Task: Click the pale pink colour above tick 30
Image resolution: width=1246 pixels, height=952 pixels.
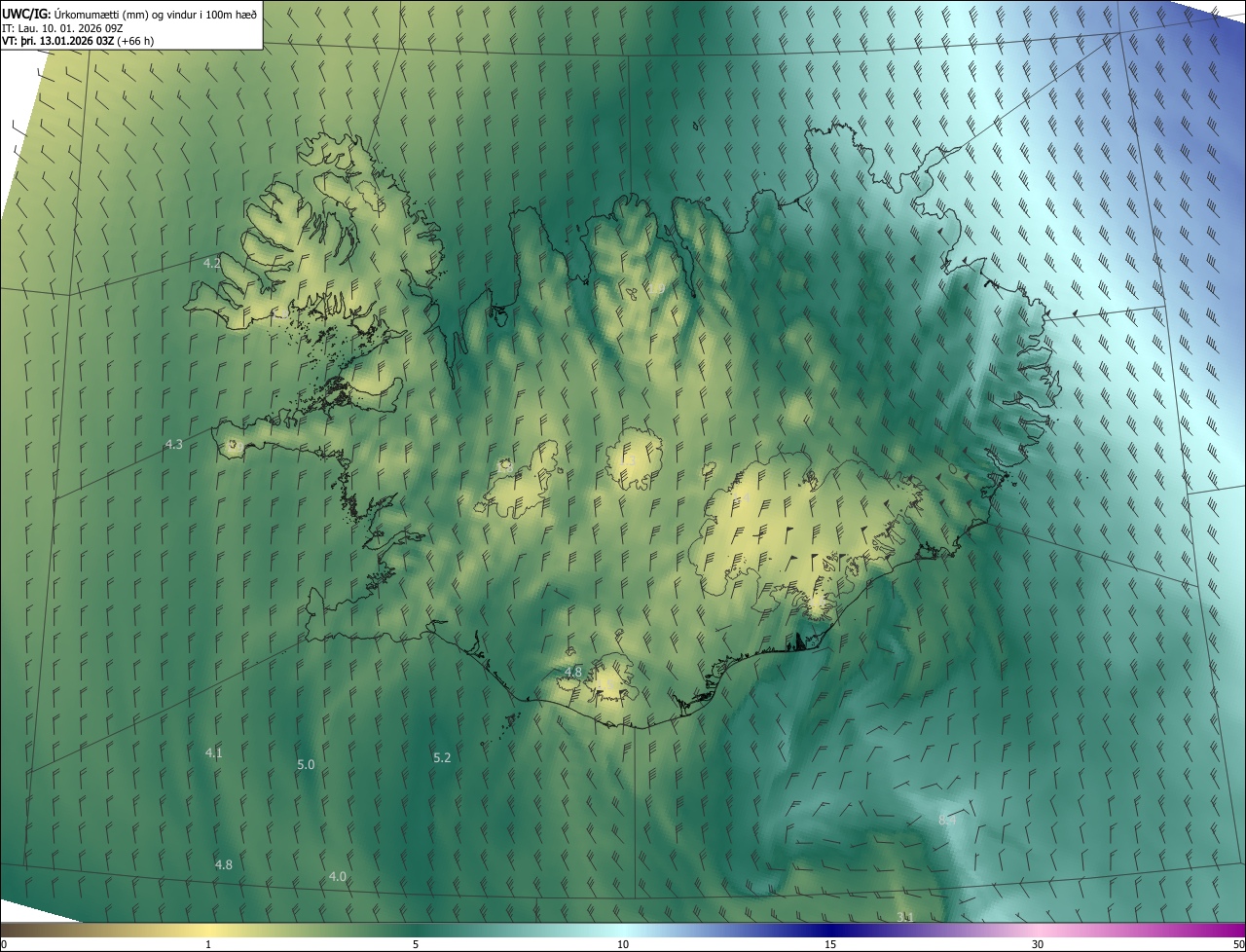Action: coord(1038,930)
